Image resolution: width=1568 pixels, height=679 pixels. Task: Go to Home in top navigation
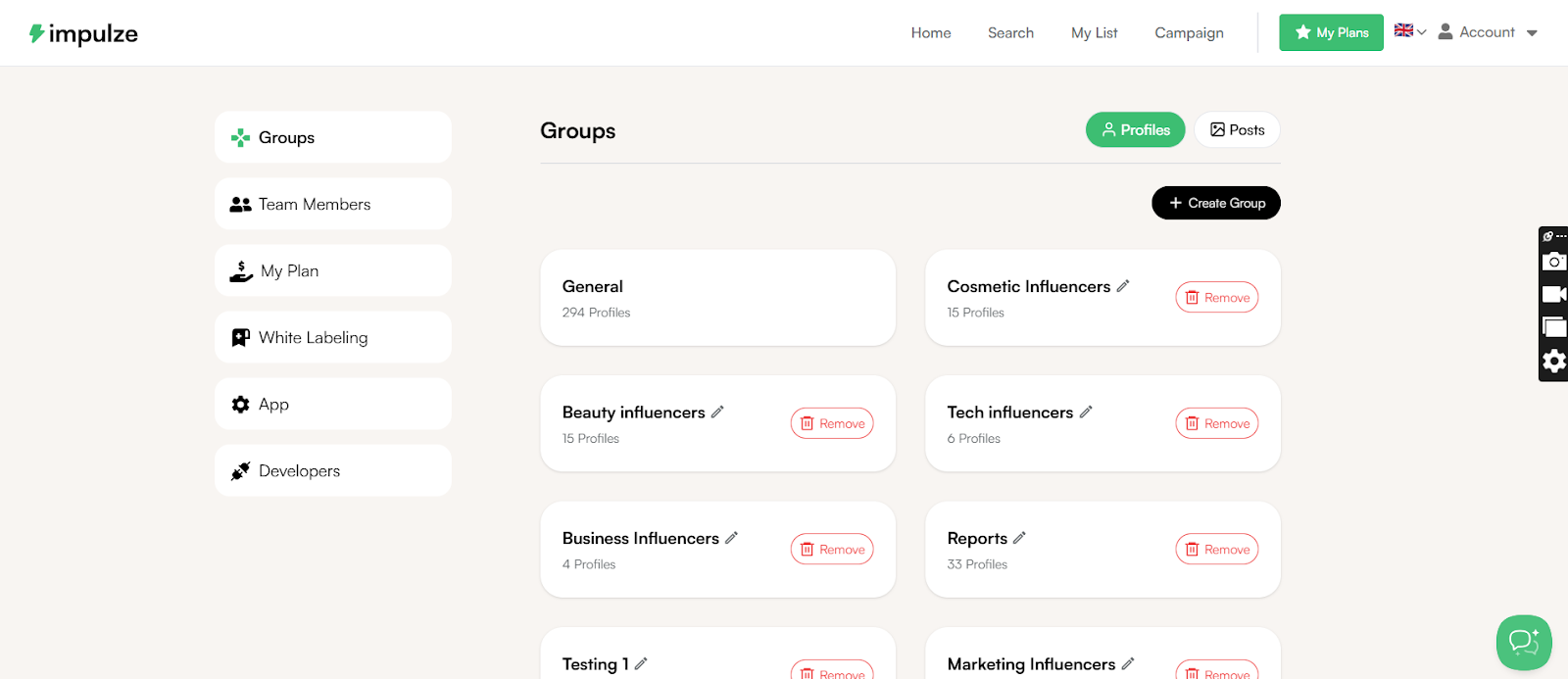click(931, 32)
